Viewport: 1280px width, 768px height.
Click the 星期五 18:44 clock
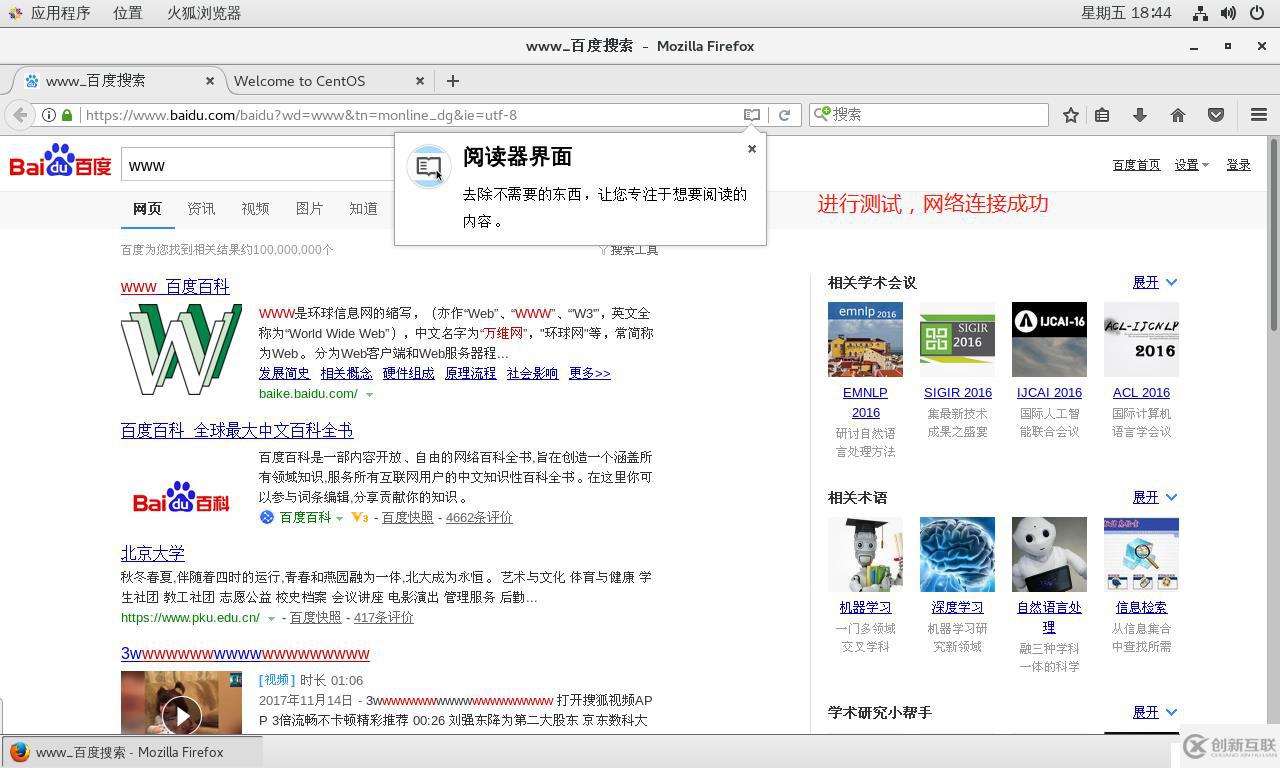click(1126, 13)
